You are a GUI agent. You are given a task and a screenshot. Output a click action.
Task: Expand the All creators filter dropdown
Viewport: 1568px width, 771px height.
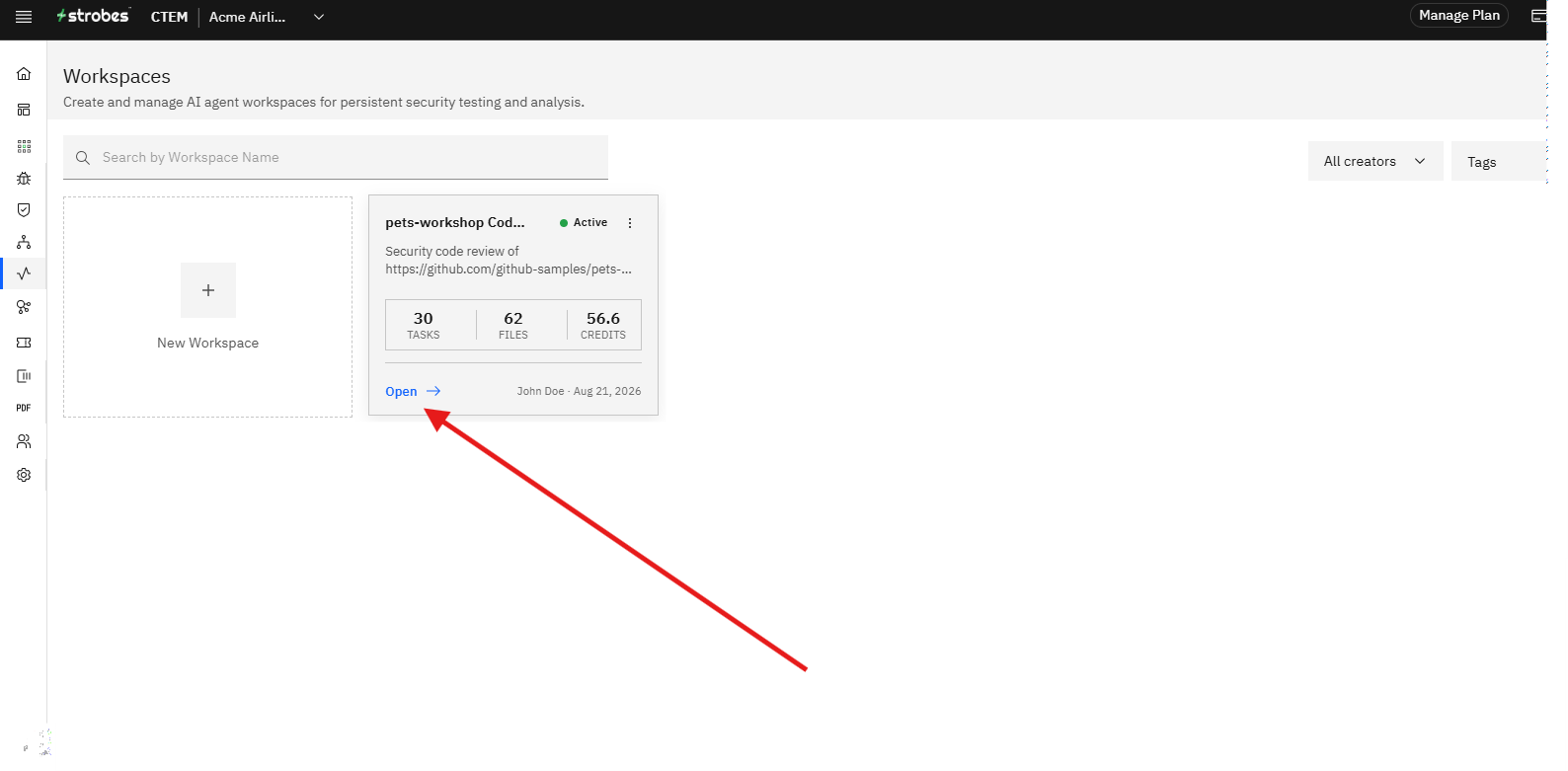tap(1375, 161)
